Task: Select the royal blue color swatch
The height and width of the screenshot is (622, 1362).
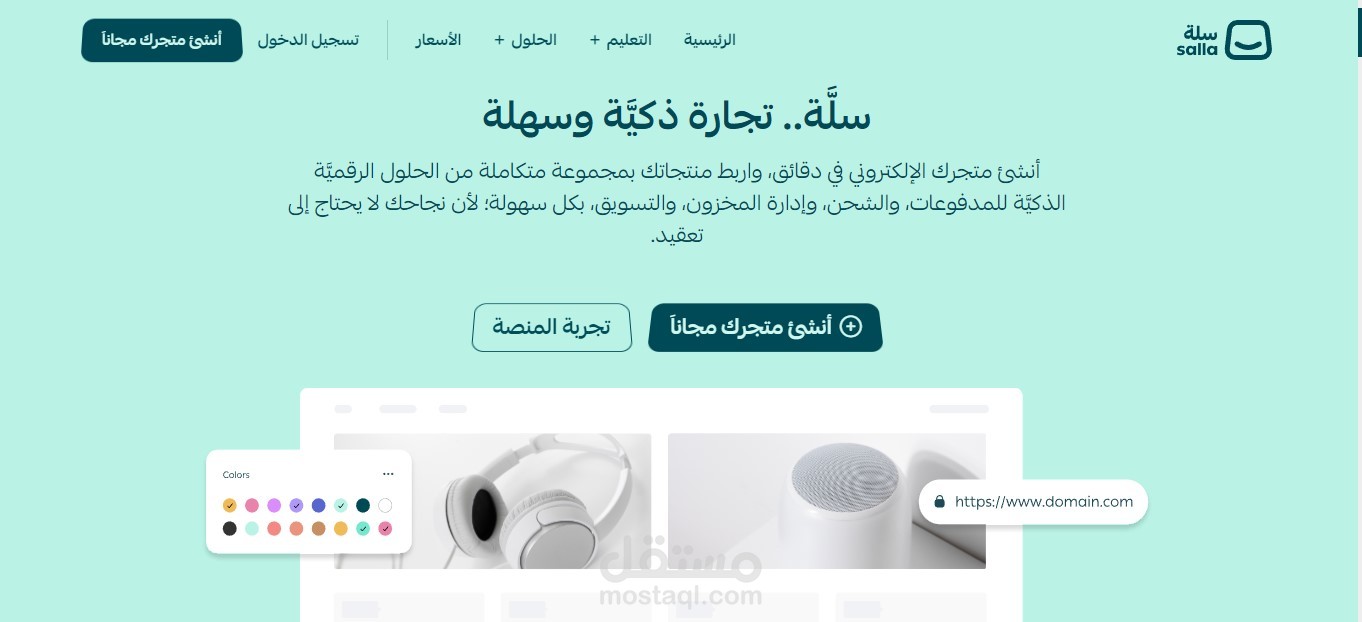Action: tap(318, 505)
